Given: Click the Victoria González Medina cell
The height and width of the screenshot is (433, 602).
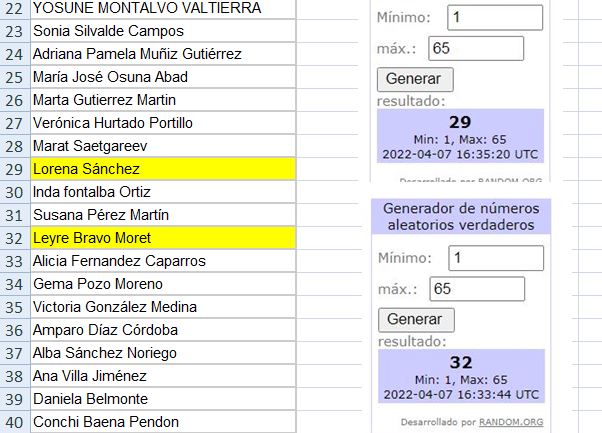Looking at the screenshot, I should point(163,307).
